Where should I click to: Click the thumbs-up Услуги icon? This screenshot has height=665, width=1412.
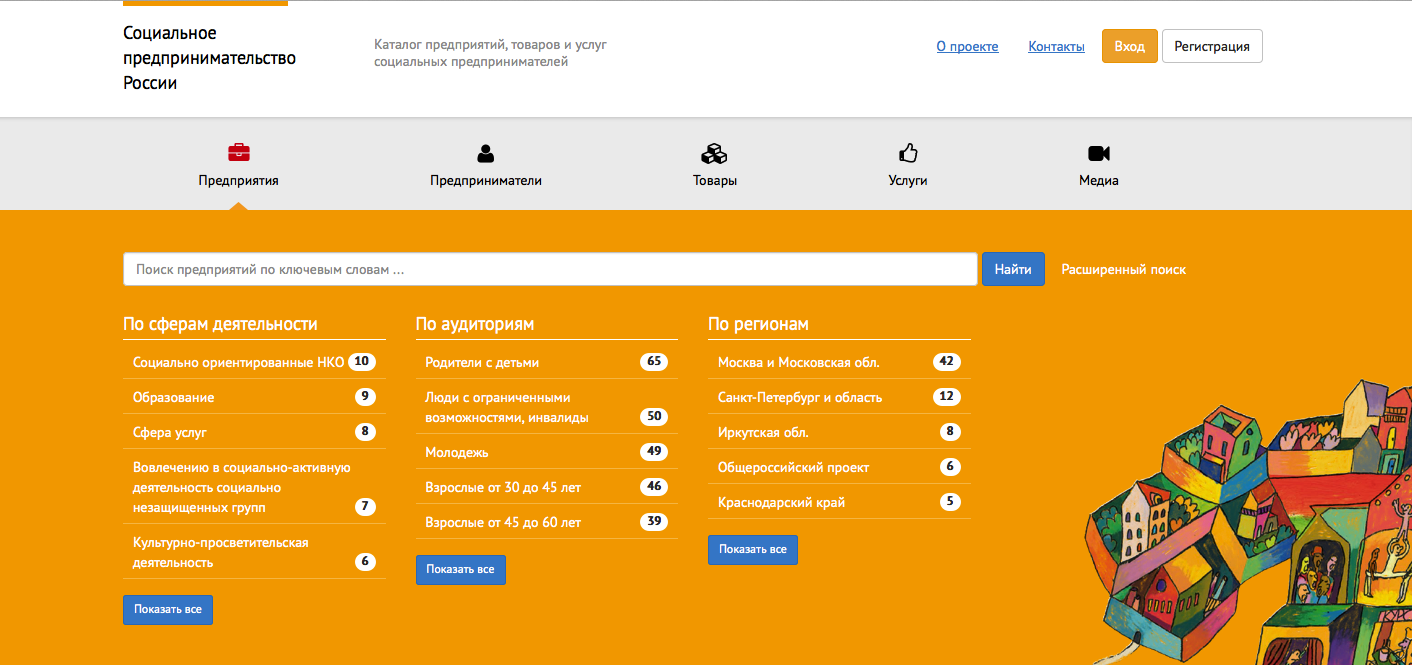(x=908, y=153)
